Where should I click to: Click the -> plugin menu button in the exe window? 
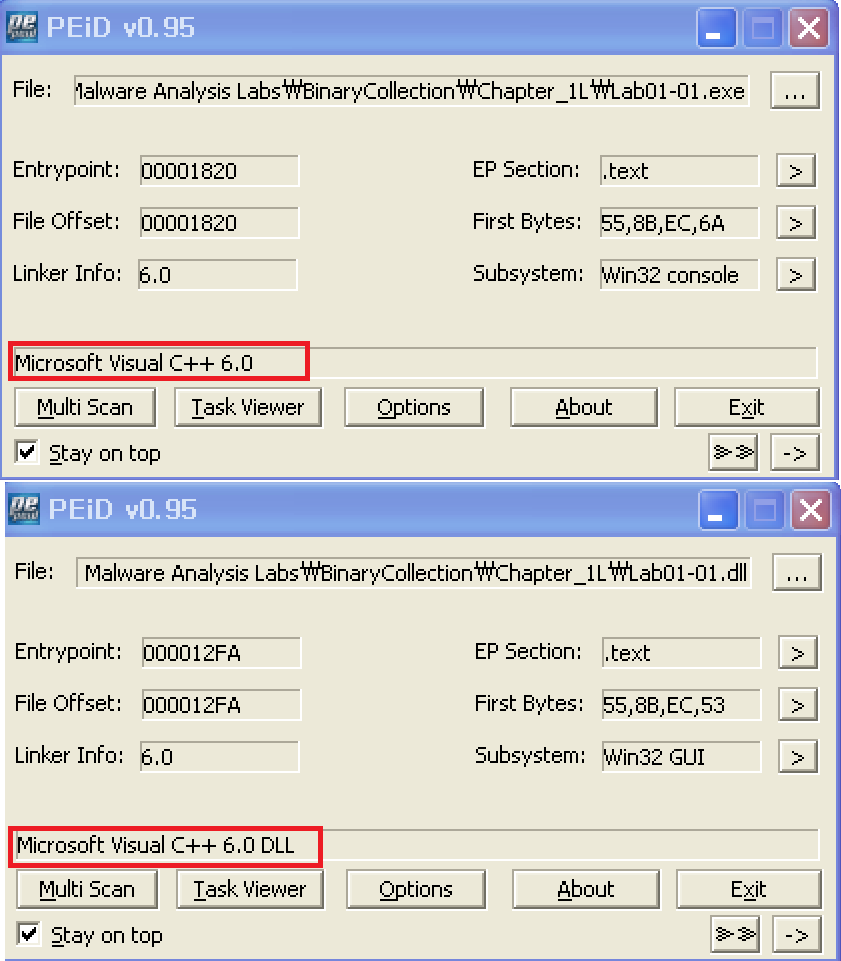794,452
